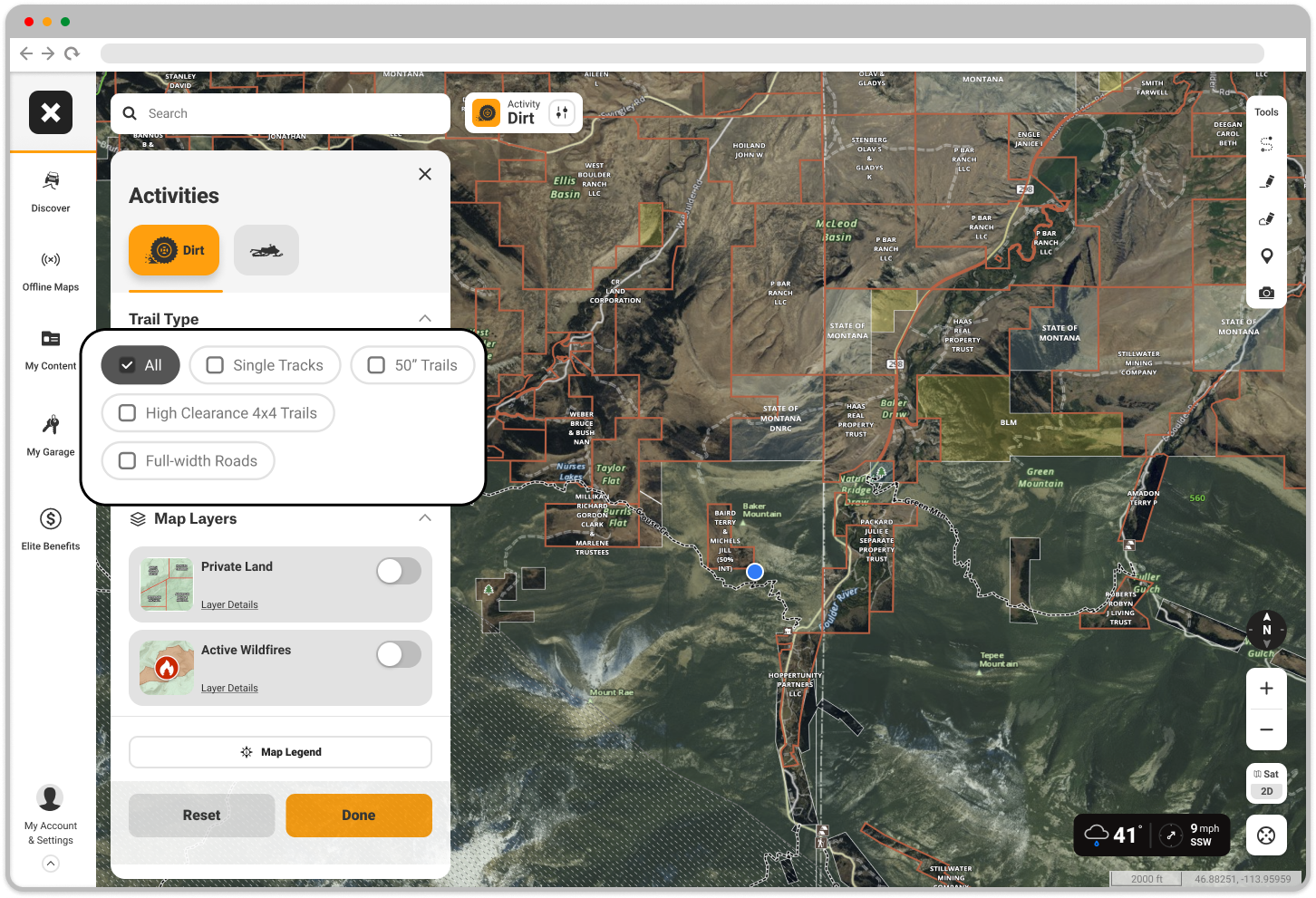Expand the sidebar account chevron

(51, 864)
